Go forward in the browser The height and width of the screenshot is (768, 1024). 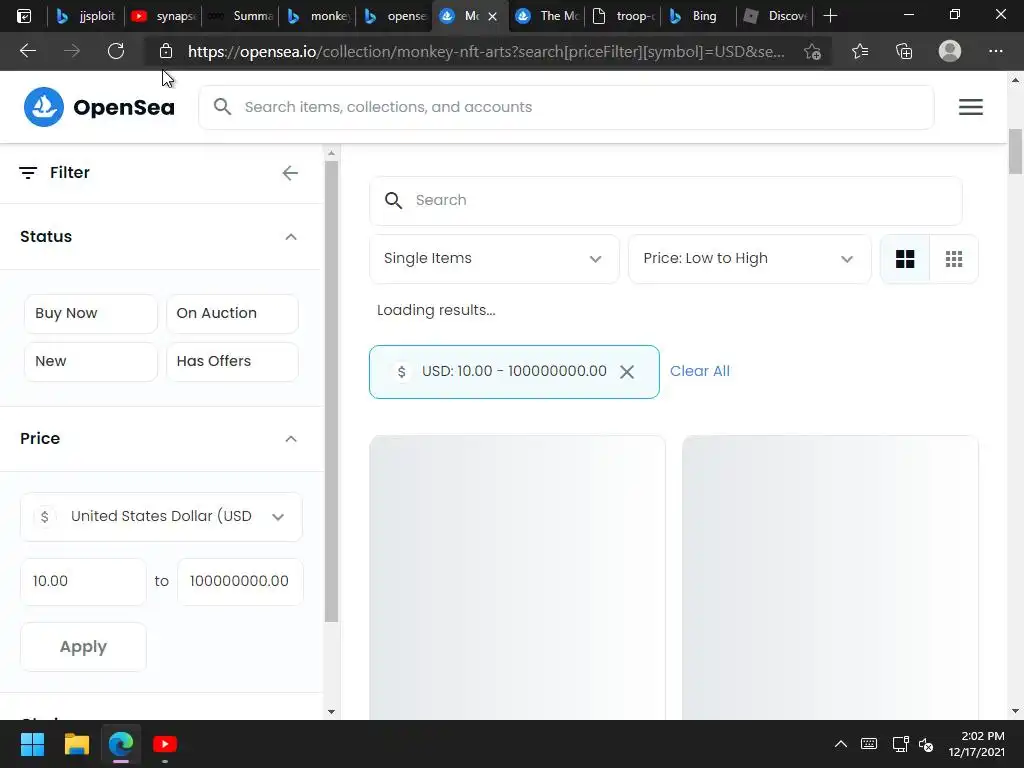tap(72, 51)
